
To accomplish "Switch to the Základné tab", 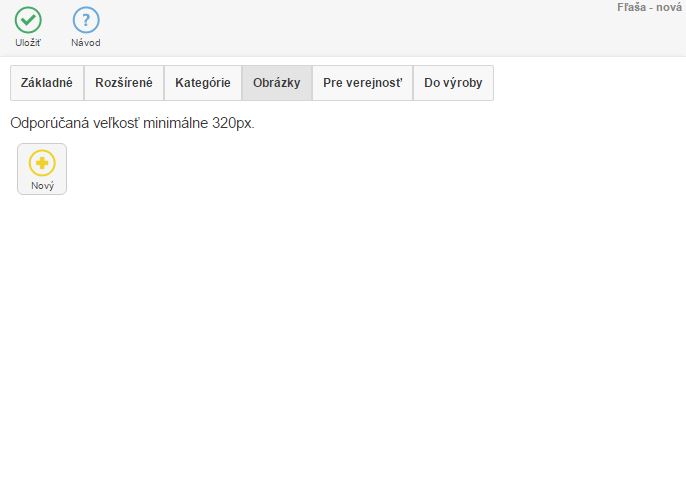I will point(47,83).
